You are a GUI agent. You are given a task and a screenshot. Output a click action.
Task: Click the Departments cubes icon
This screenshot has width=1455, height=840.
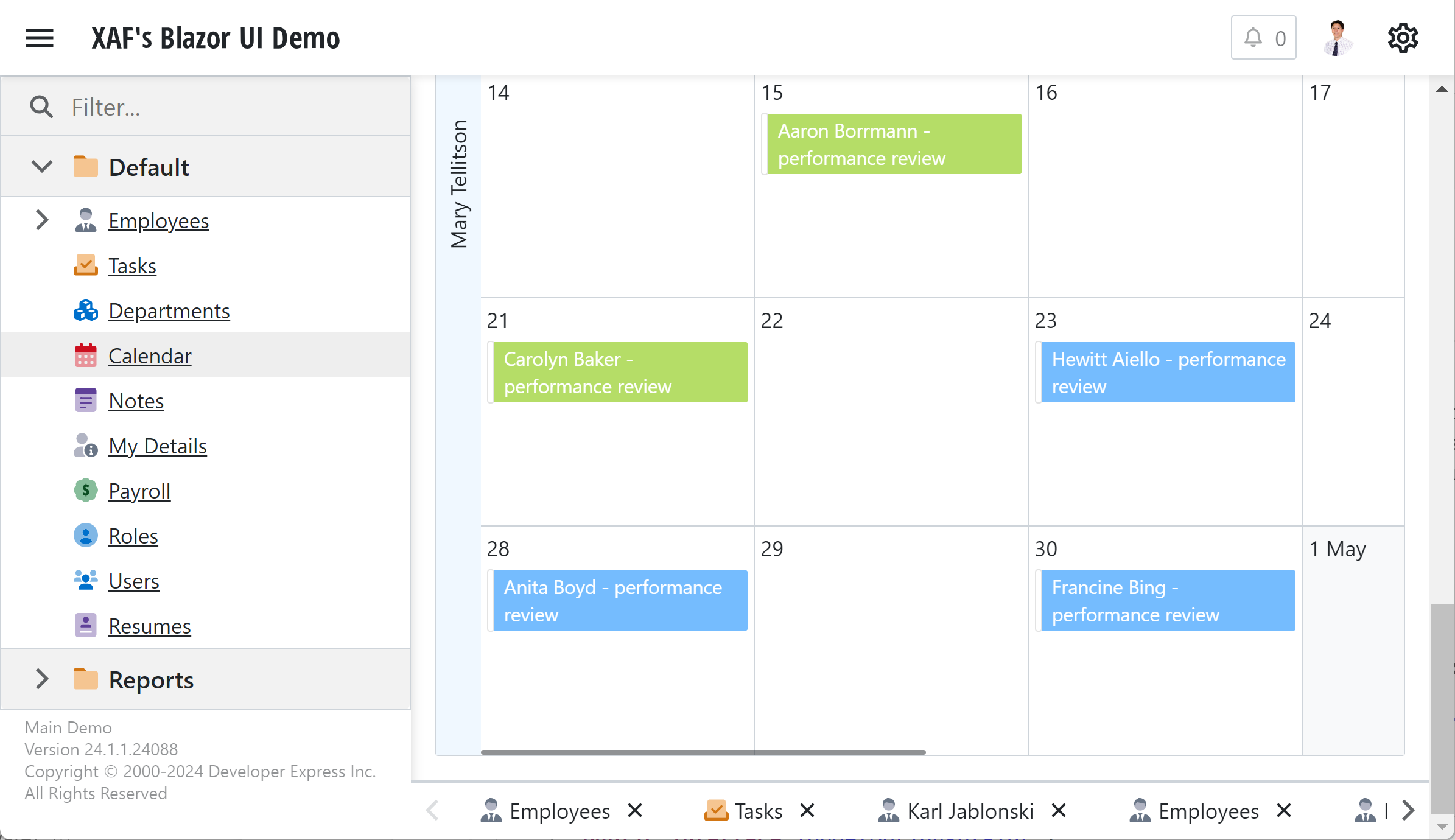85,310
